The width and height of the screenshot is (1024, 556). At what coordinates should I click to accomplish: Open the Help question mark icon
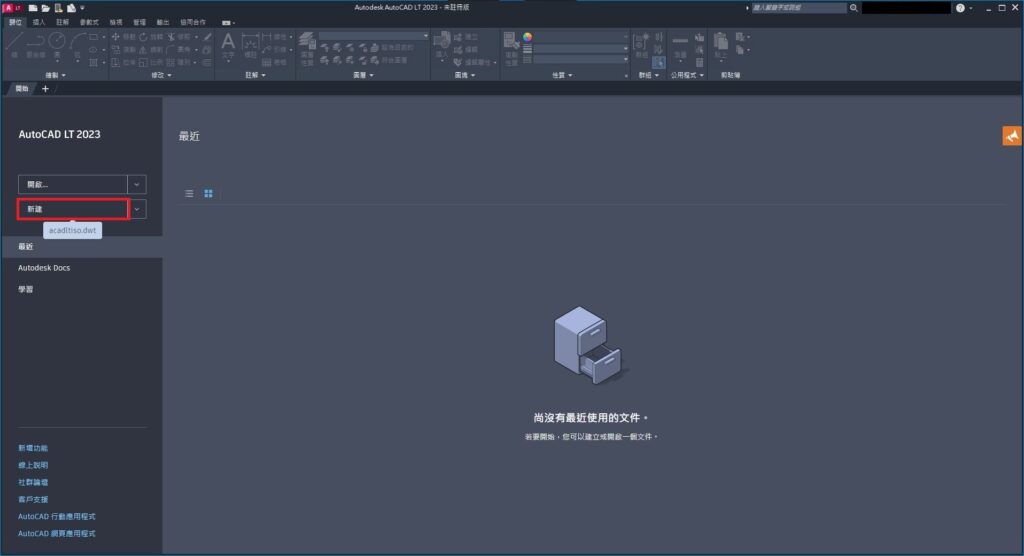960,8
